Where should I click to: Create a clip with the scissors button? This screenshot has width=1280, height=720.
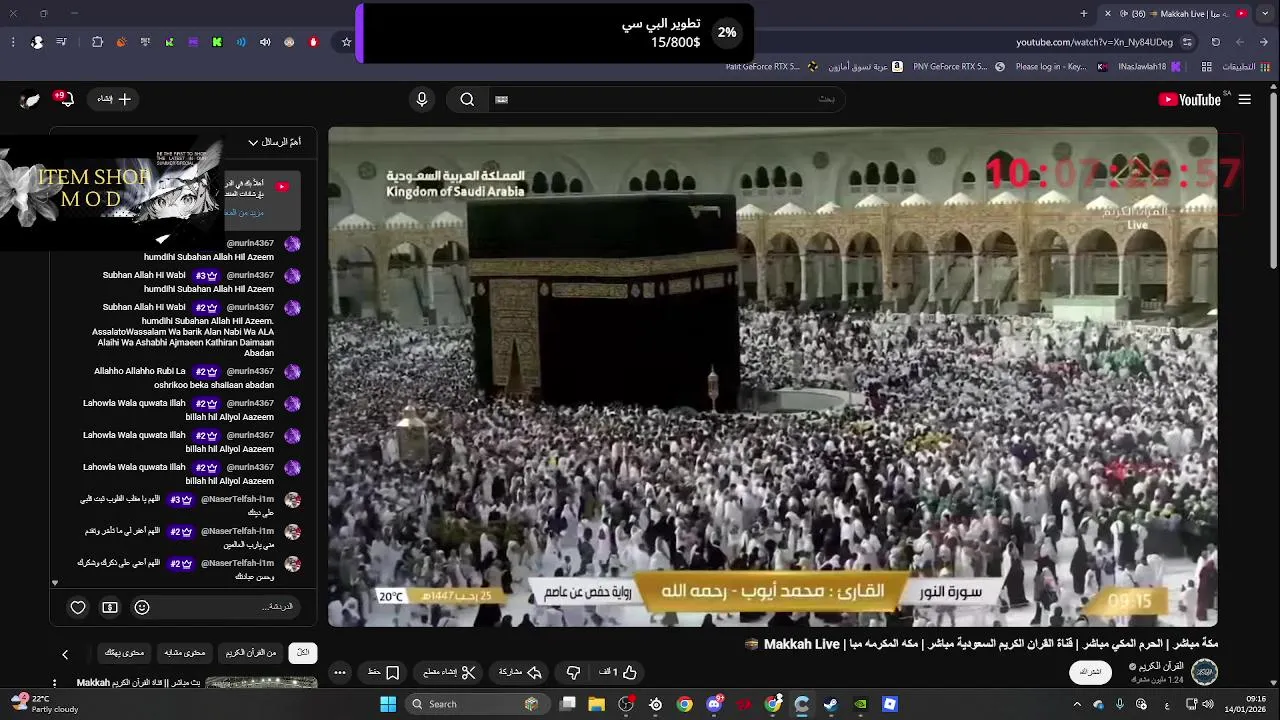tap(449, 673)
